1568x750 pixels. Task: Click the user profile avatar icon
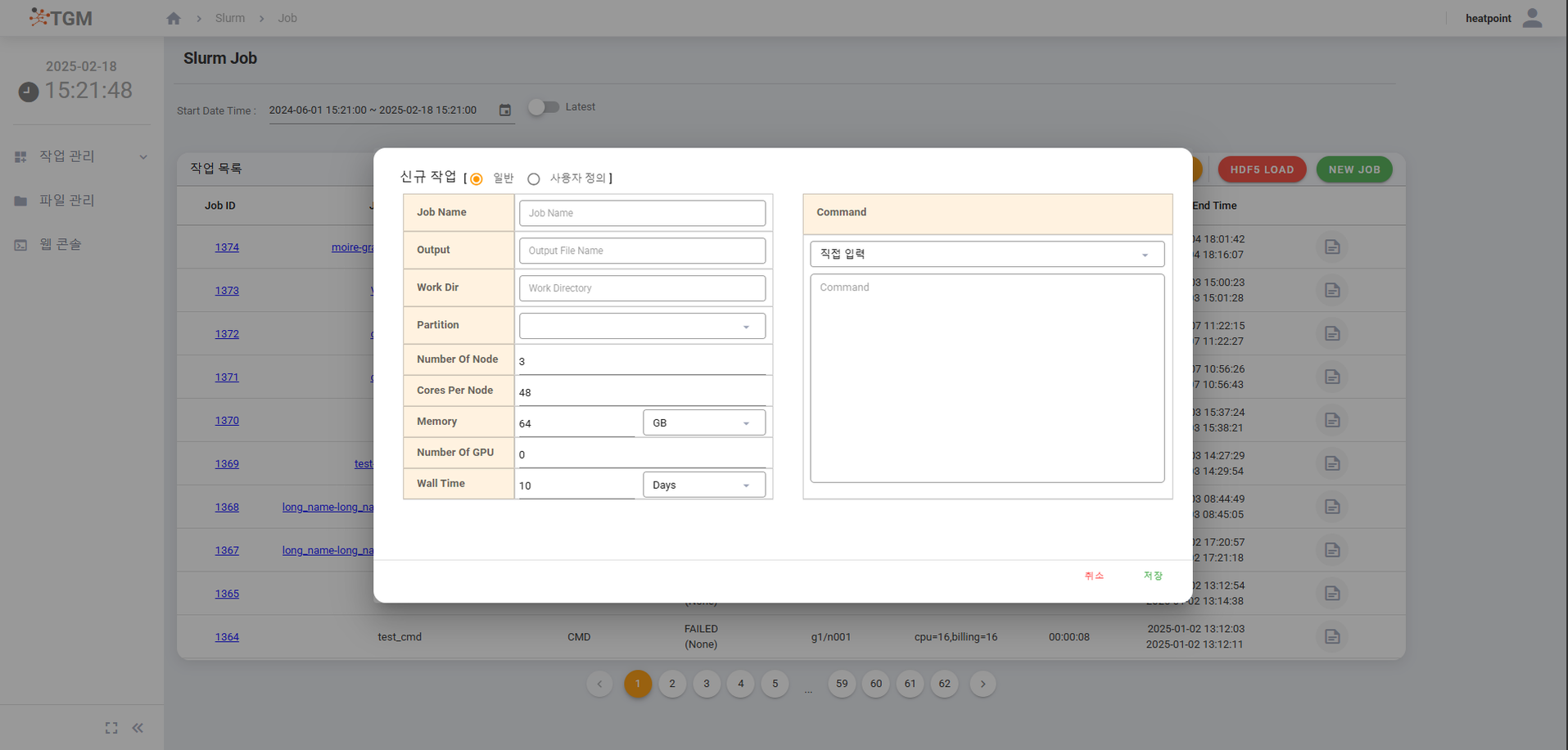point(1532,18)
